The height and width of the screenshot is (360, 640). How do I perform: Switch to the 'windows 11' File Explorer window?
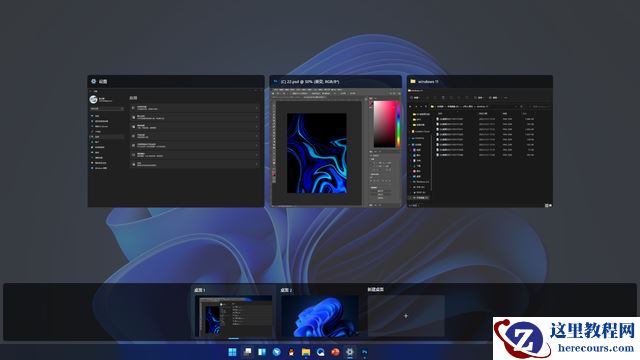point(480,141)
